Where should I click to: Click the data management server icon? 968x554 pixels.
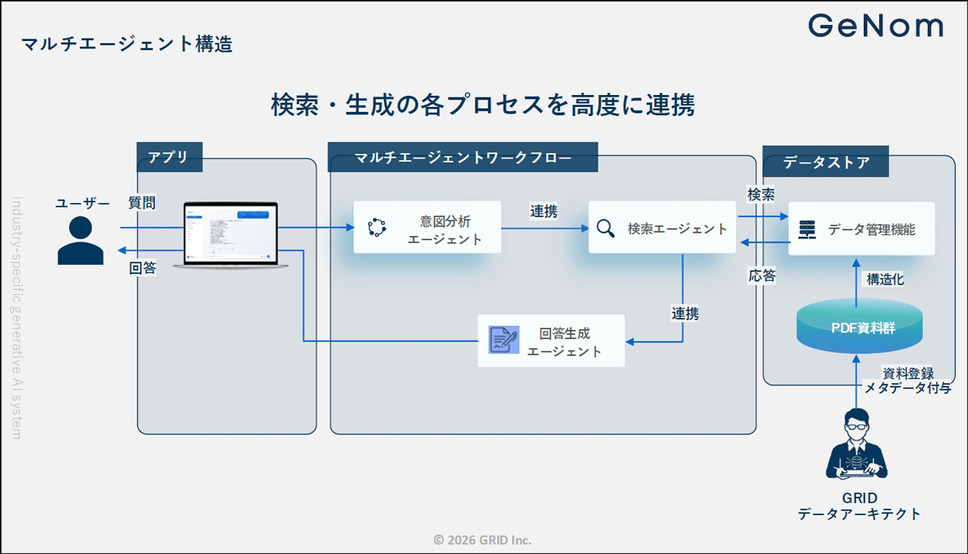pyautogui.click(x=806, y=229)
